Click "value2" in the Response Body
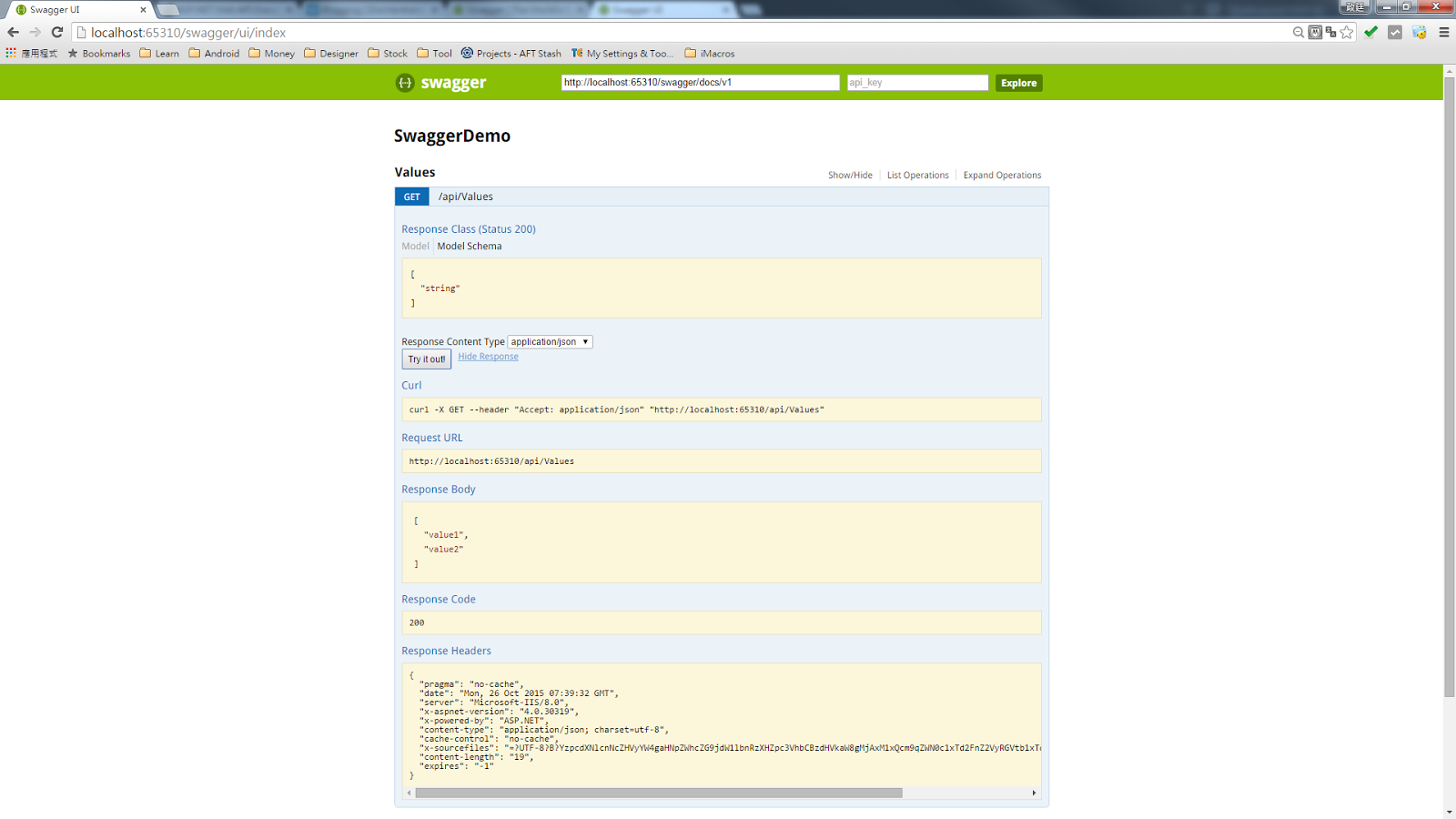Screen dimensions: 1456x819 pyautogui.click(x=443, y=550)
